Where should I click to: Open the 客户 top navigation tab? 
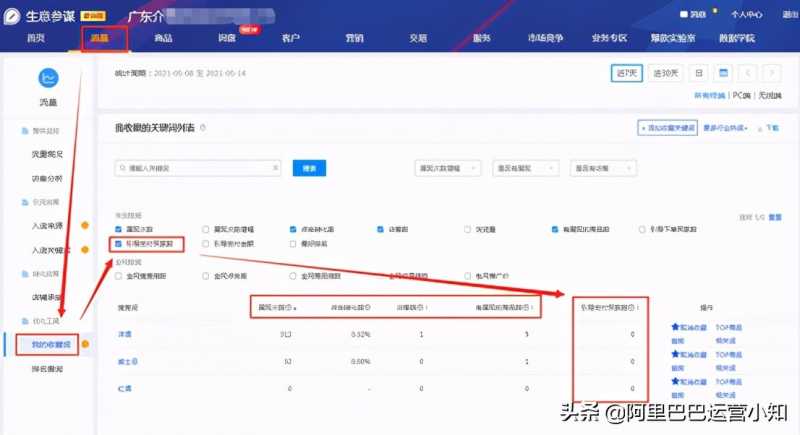coord(290,38)
